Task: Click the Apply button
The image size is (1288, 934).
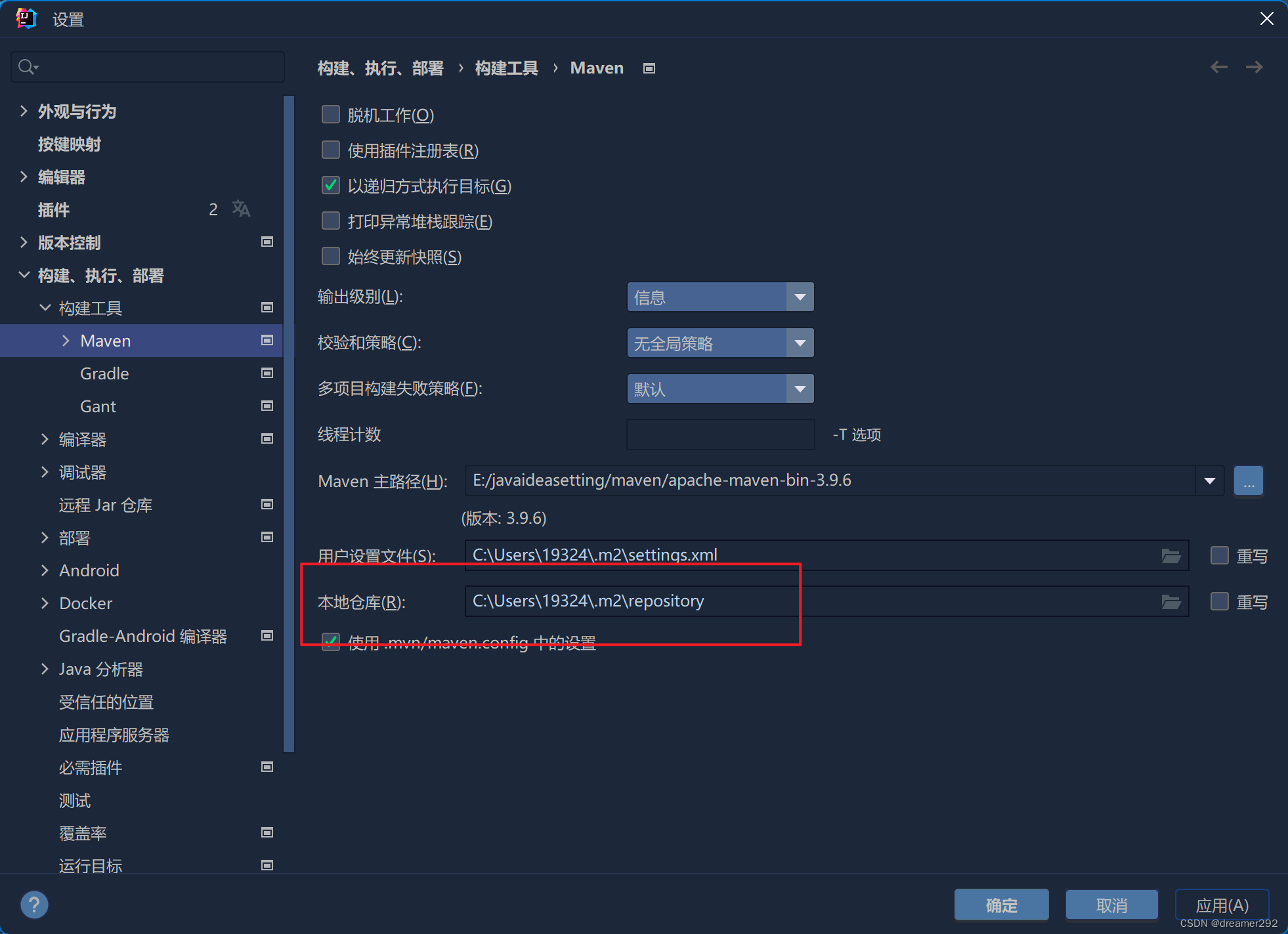Action: click(x=1222, y=905)
